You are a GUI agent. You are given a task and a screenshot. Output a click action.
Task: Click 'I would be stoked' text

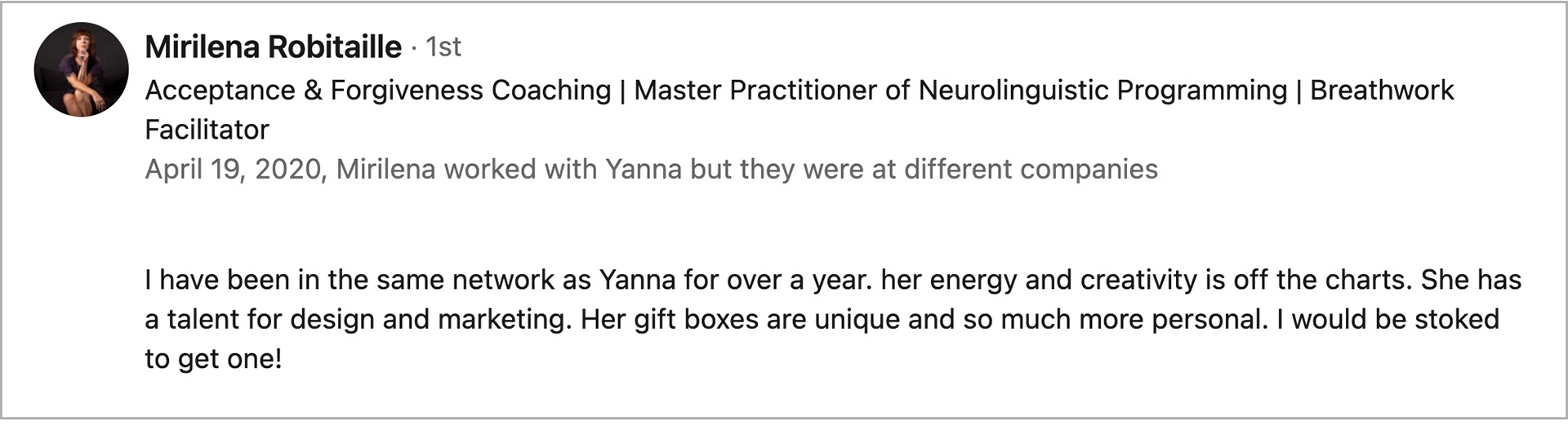tap(1388, 319)
